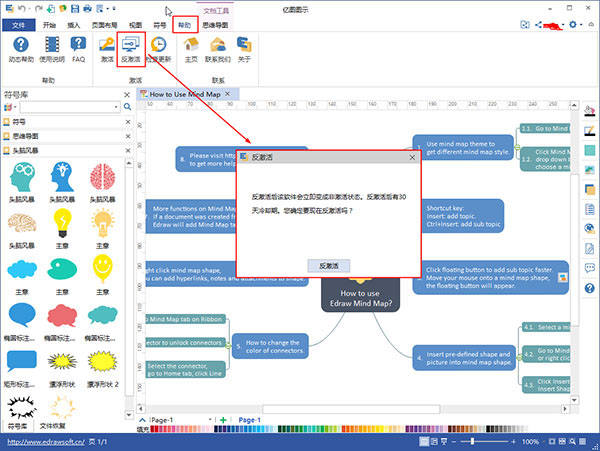Image resolution: width=600 pixels, height=451 pixels.
Task: Pick a red swatch in the fill palette
Action: coord(154,430)
